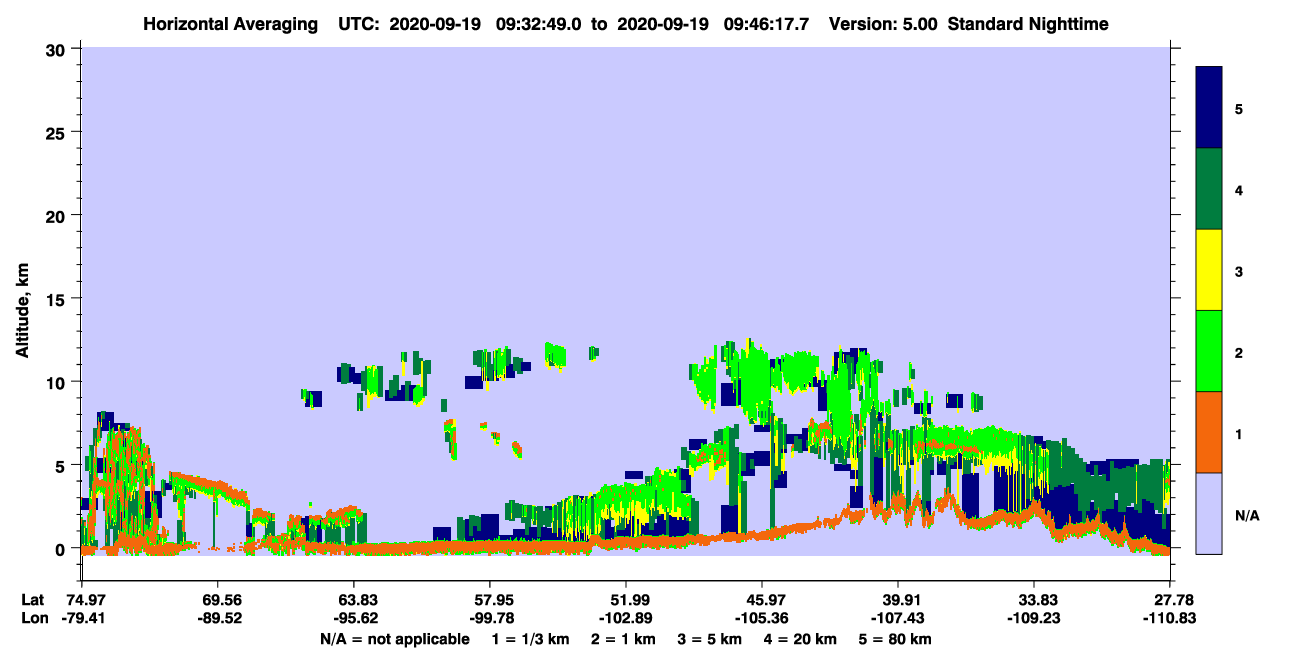The width and height of the screenshot is (1300, 667).
Task: Click legend text '2 = 1 km'
Action: [x=623, y=639]
